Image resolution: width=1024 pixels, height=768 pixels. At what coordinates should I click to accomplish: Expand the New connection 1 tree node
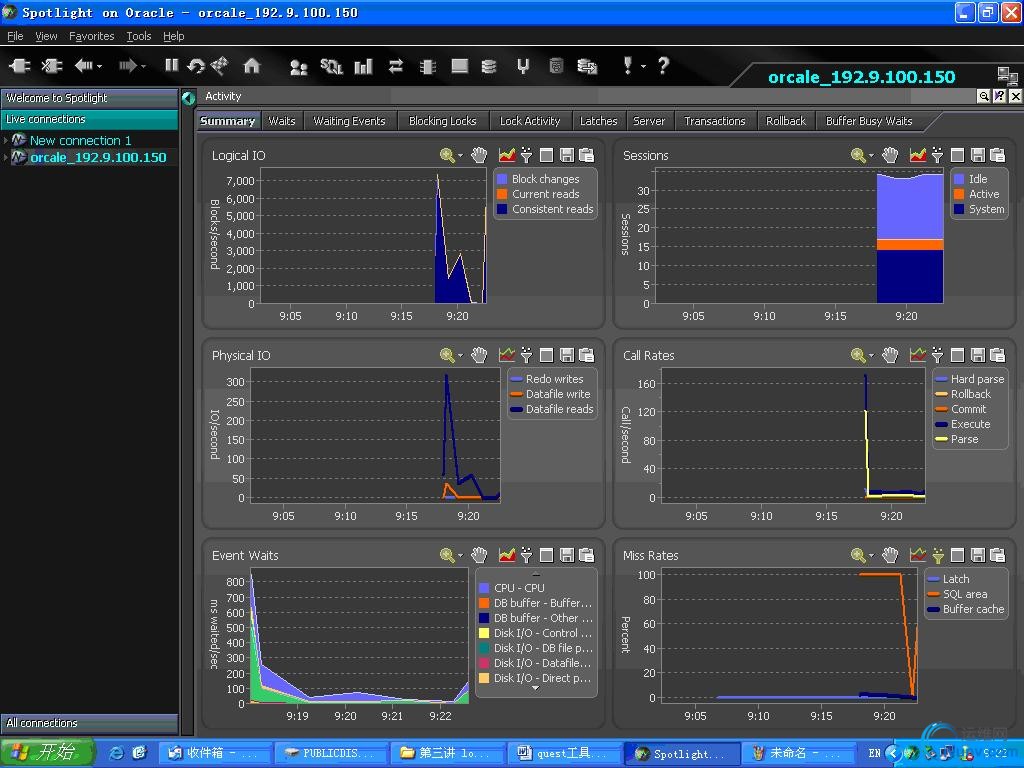[x=6, y=140]
